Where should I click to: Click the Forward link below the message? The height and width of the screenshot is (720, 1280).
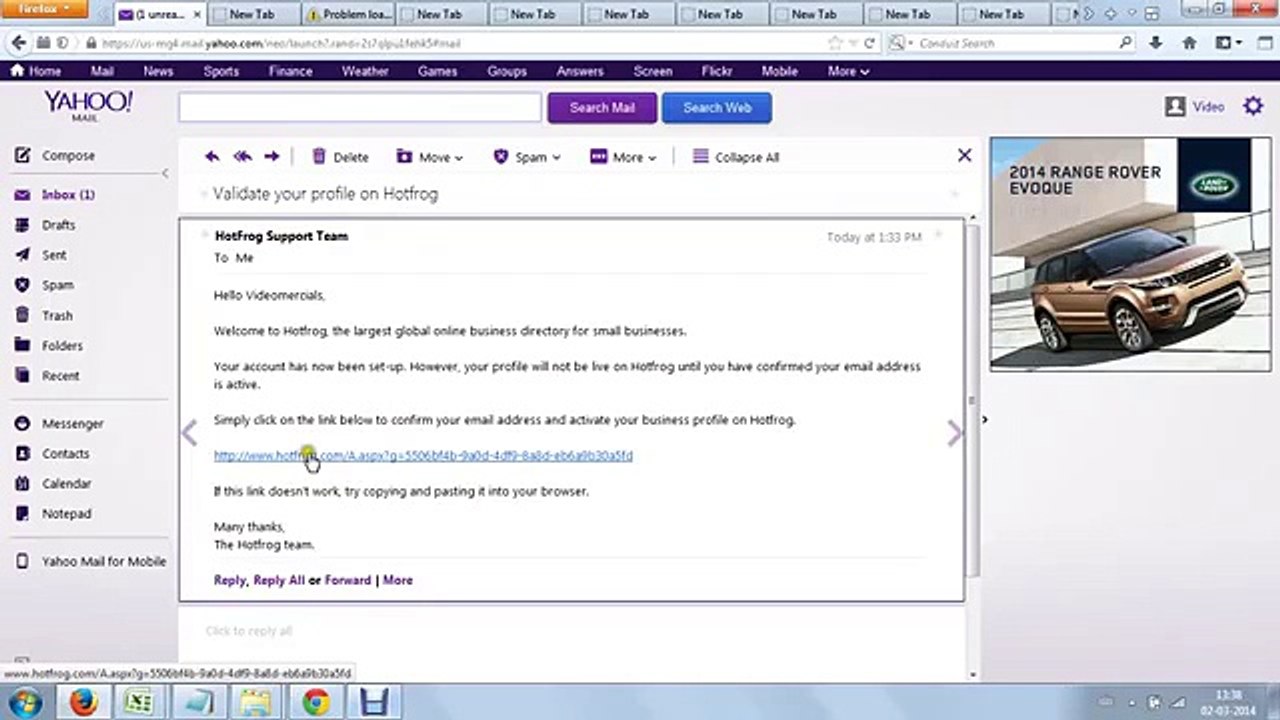click(347, 580)
